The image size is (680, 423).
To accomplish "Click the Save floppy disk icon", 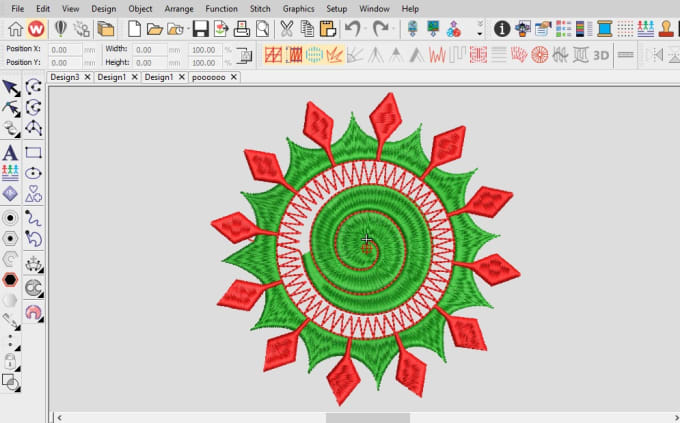I will point(200,29).
